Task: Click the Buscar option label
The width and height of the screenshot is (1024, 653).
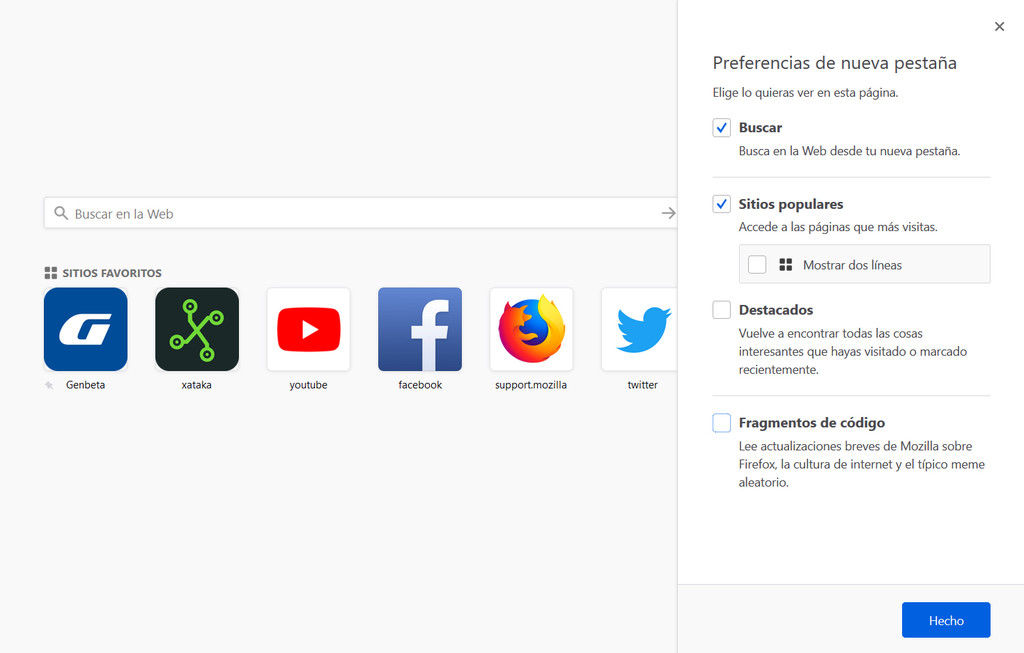Action: coord(760,127)
